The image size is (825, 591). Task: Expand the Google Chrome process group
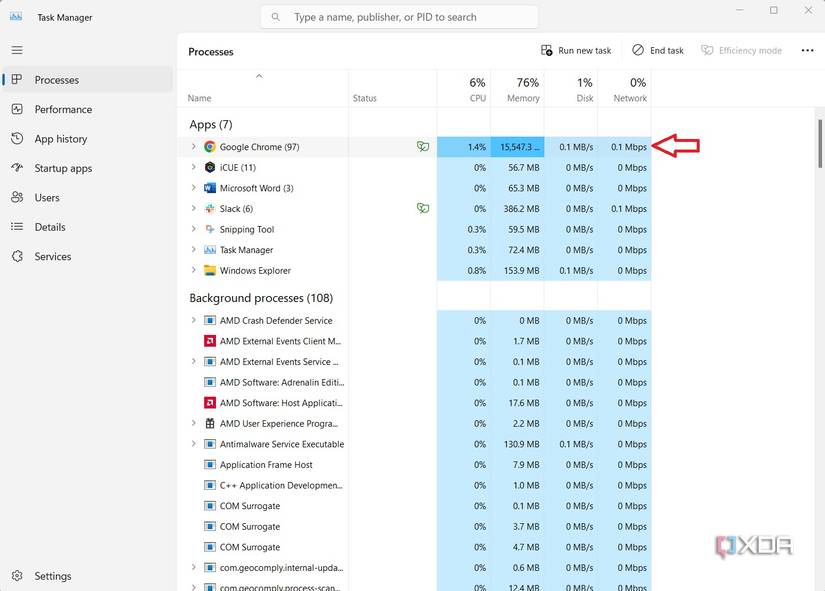(193, 146)
